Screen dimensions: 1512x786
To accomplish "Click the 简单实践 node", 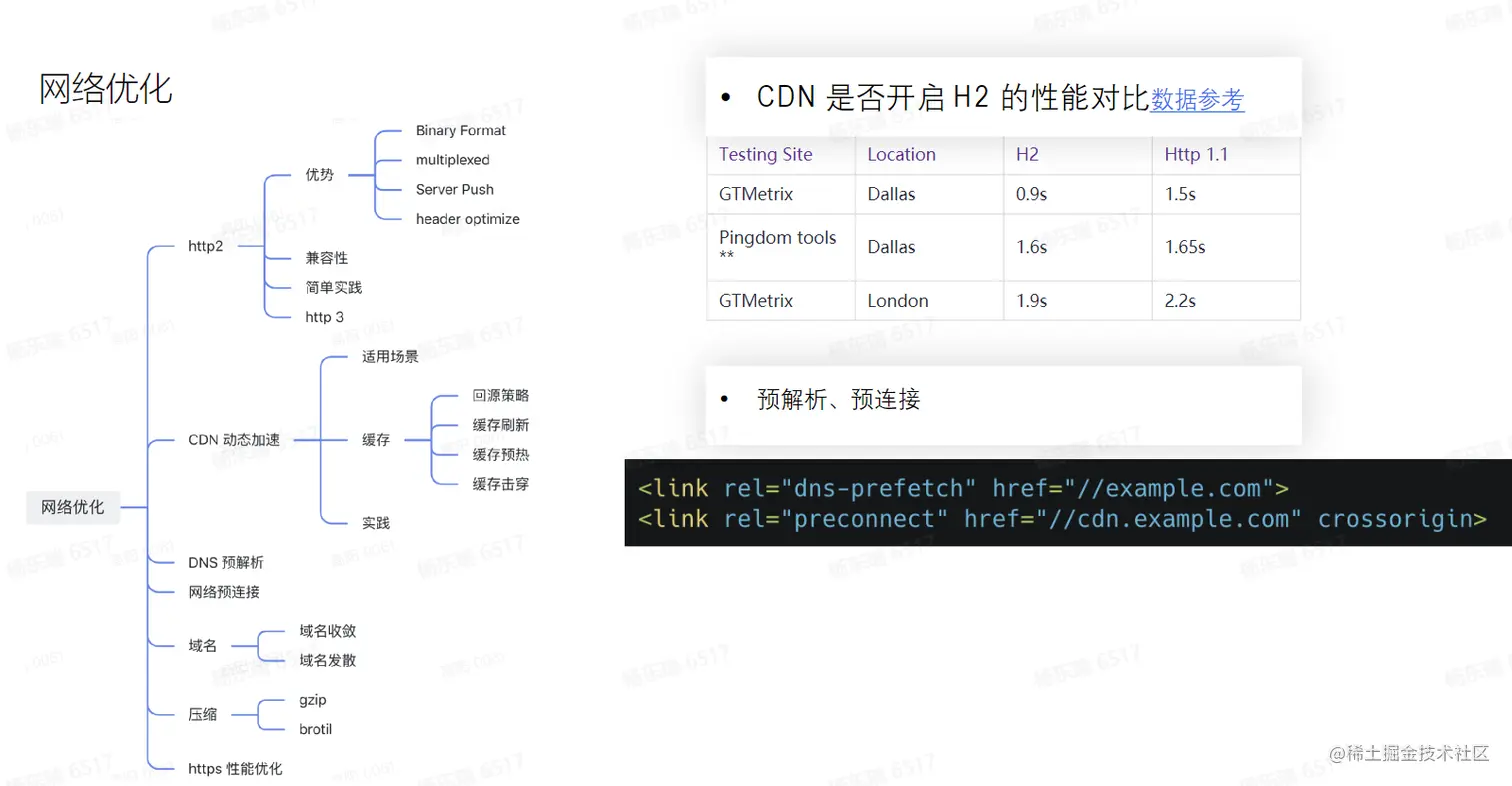I will [x=333, y=288].
